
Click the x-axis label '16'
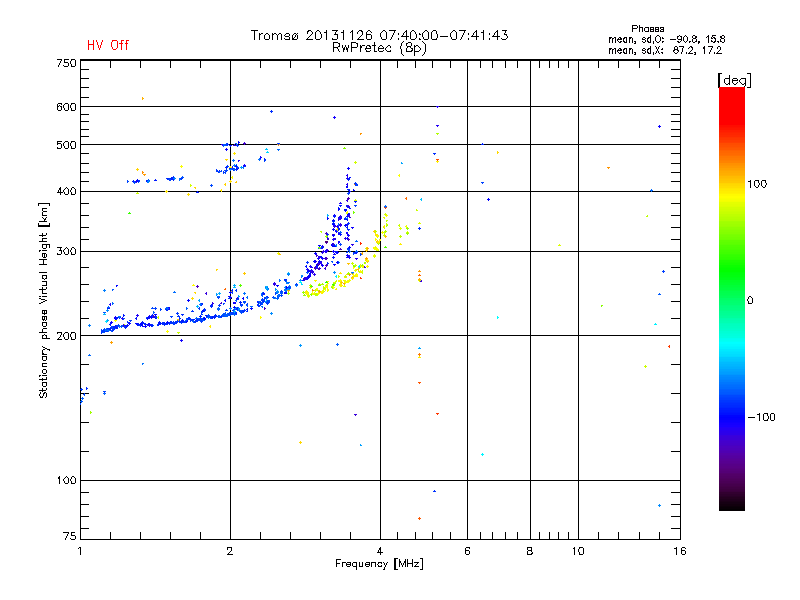pos(680,551)
